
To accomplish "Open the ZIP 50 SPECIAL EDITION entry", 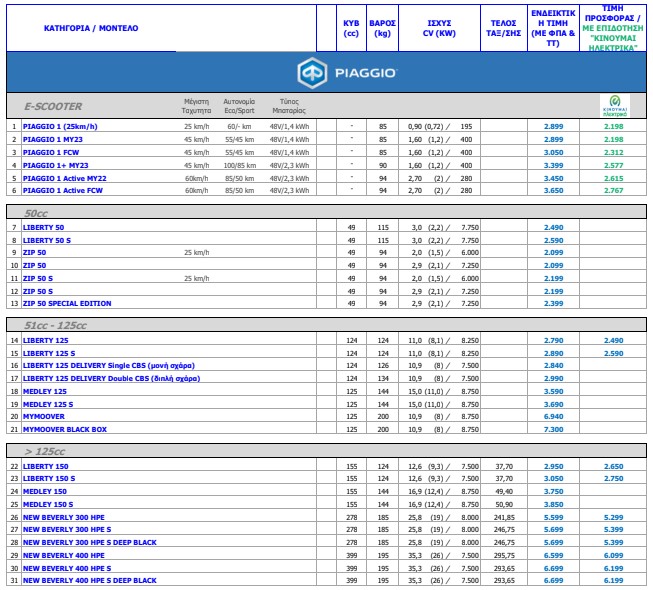I will (67, 303).
